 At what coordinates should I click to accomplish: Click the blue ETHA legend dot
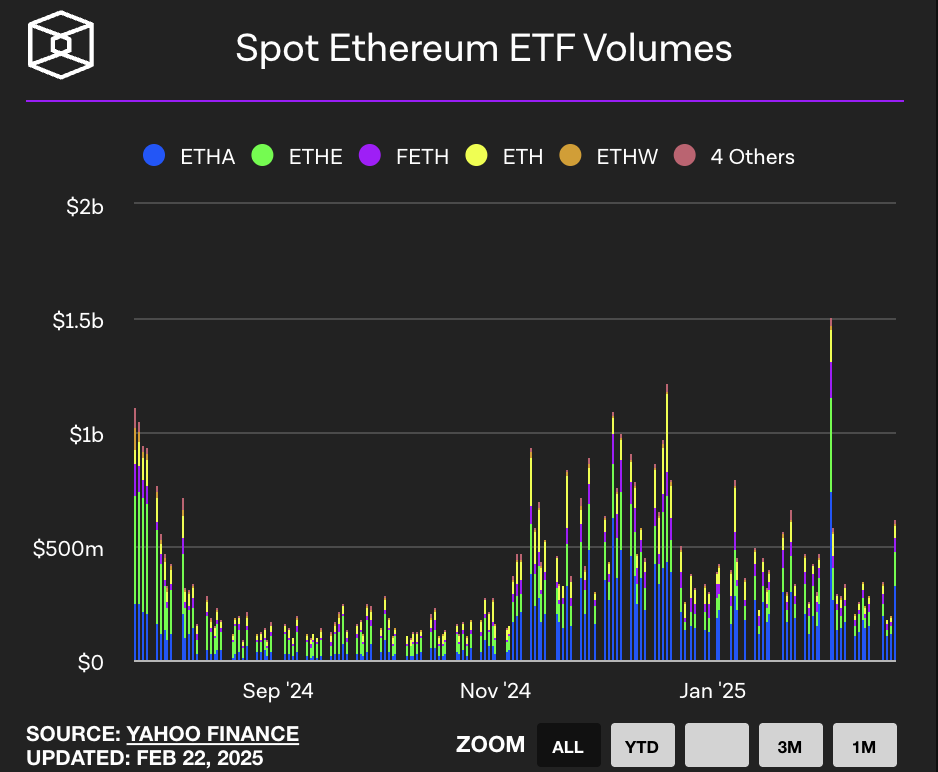(x=154, y=156)
